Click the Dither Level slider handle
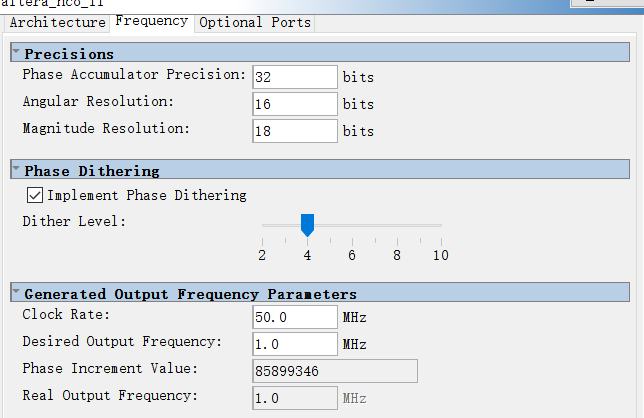This screenshot has height=418, width=644. pos(307,224)
